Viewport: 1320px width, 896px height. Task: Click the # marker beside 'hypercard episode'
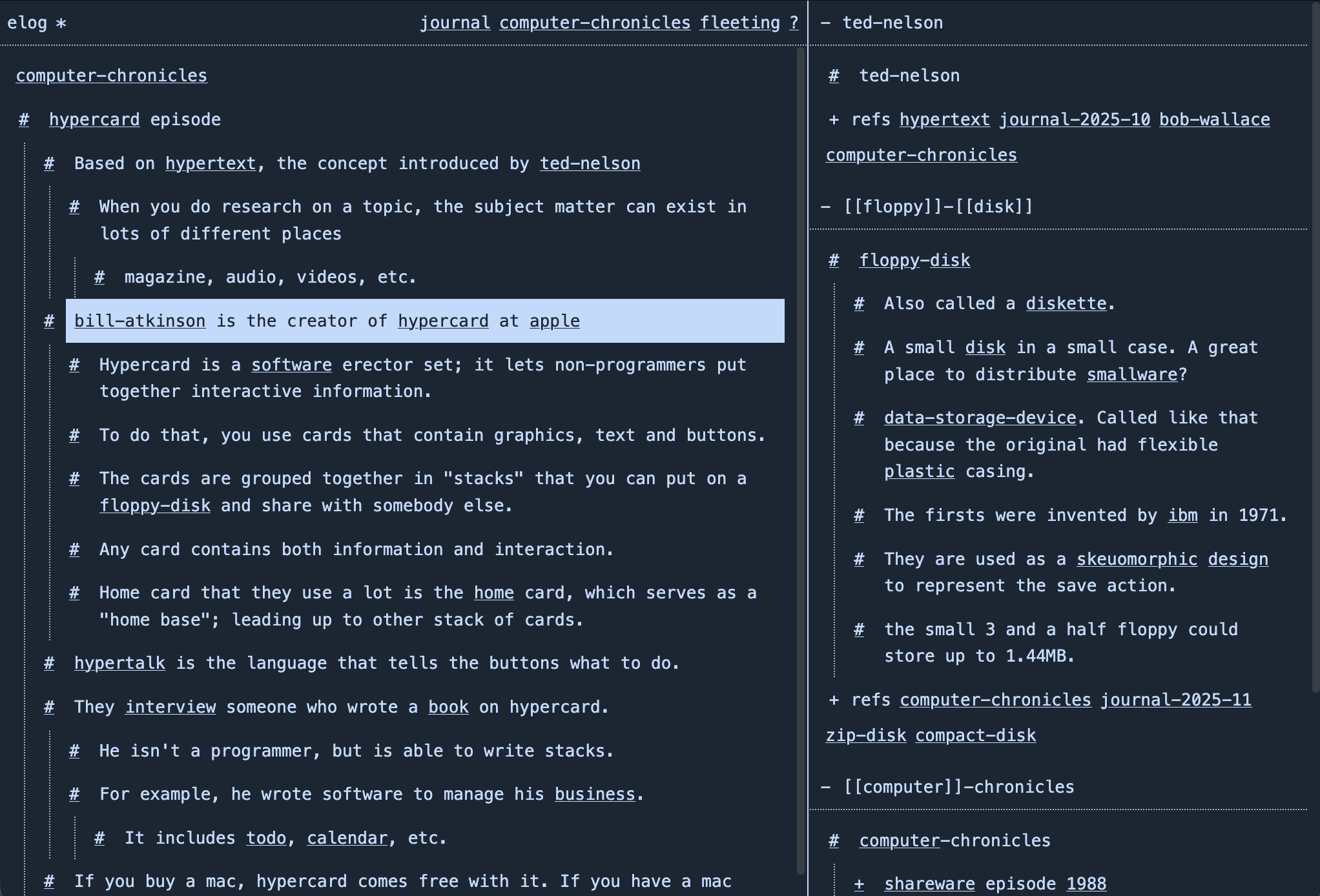pos(24,120)
